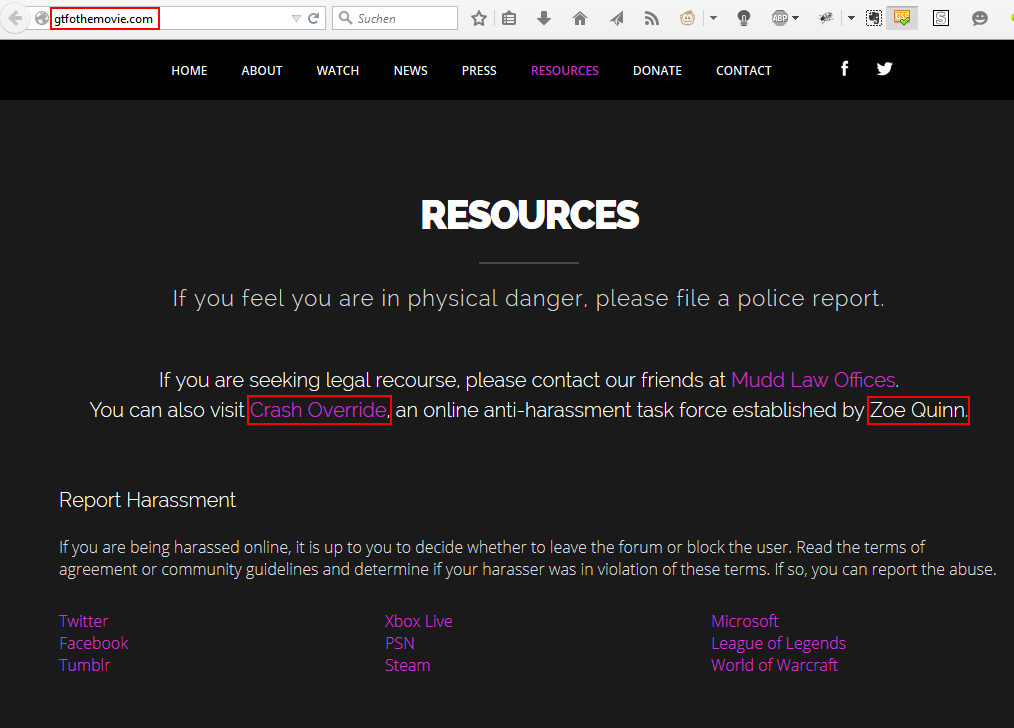The image size is (1014, 728).
Task: Open the Adblock Plus dropdown arrow
Action: point(796,18)
